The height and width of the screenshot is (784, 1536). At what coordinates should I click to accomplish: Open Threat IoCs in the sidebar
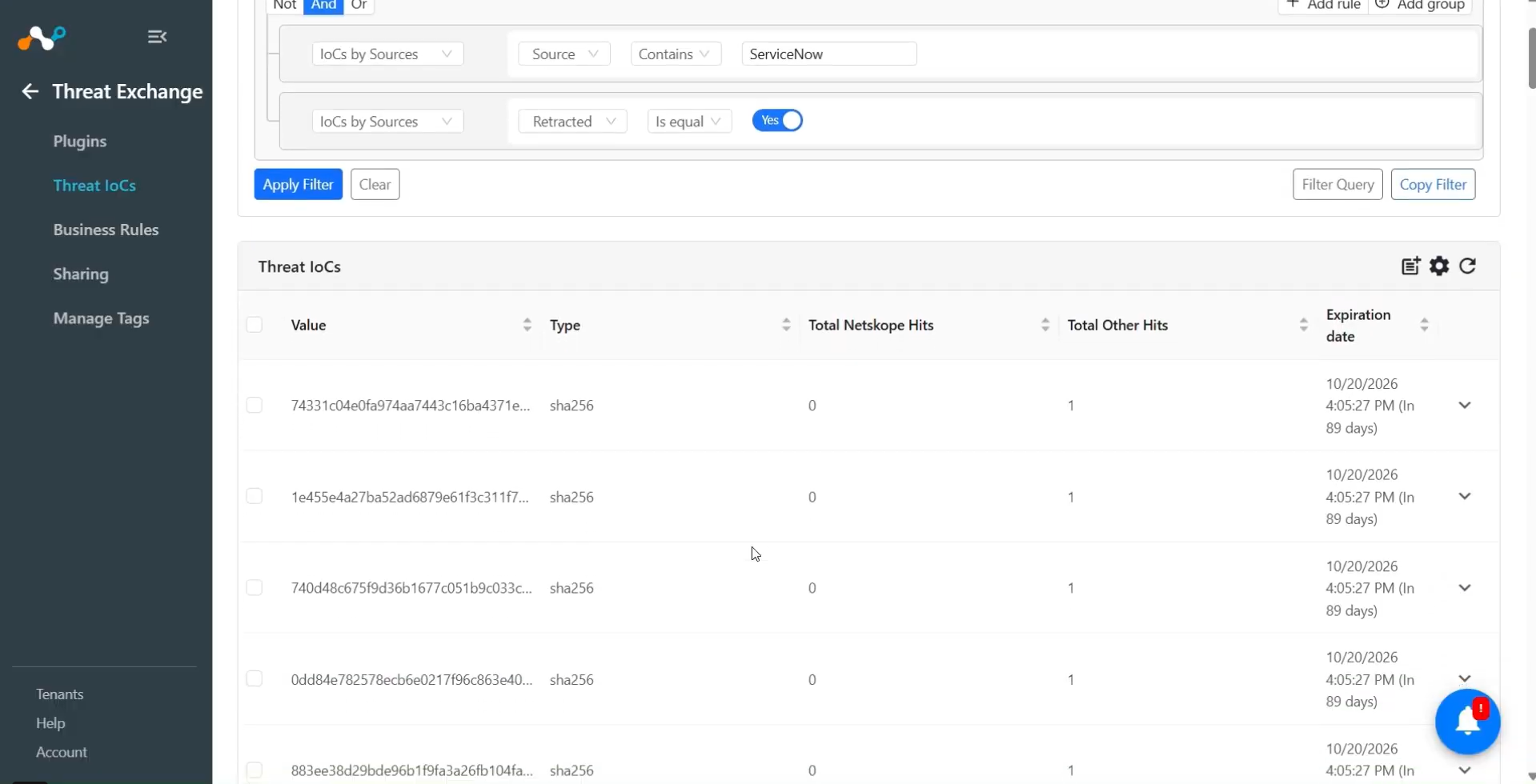tap(94, 186)
